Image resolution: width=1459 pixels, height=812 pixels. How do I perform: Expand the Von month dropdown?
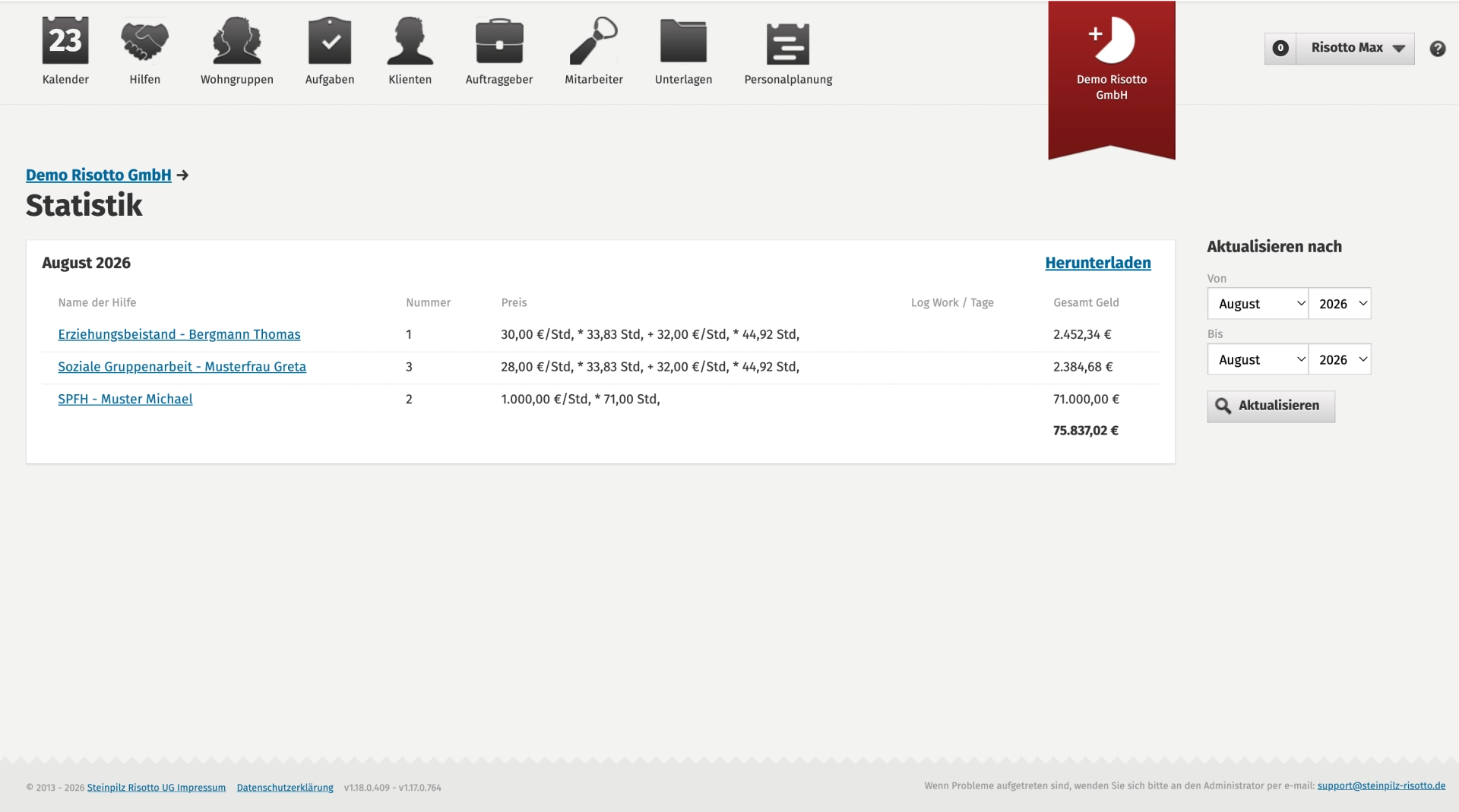click(x=1258, y=303)
